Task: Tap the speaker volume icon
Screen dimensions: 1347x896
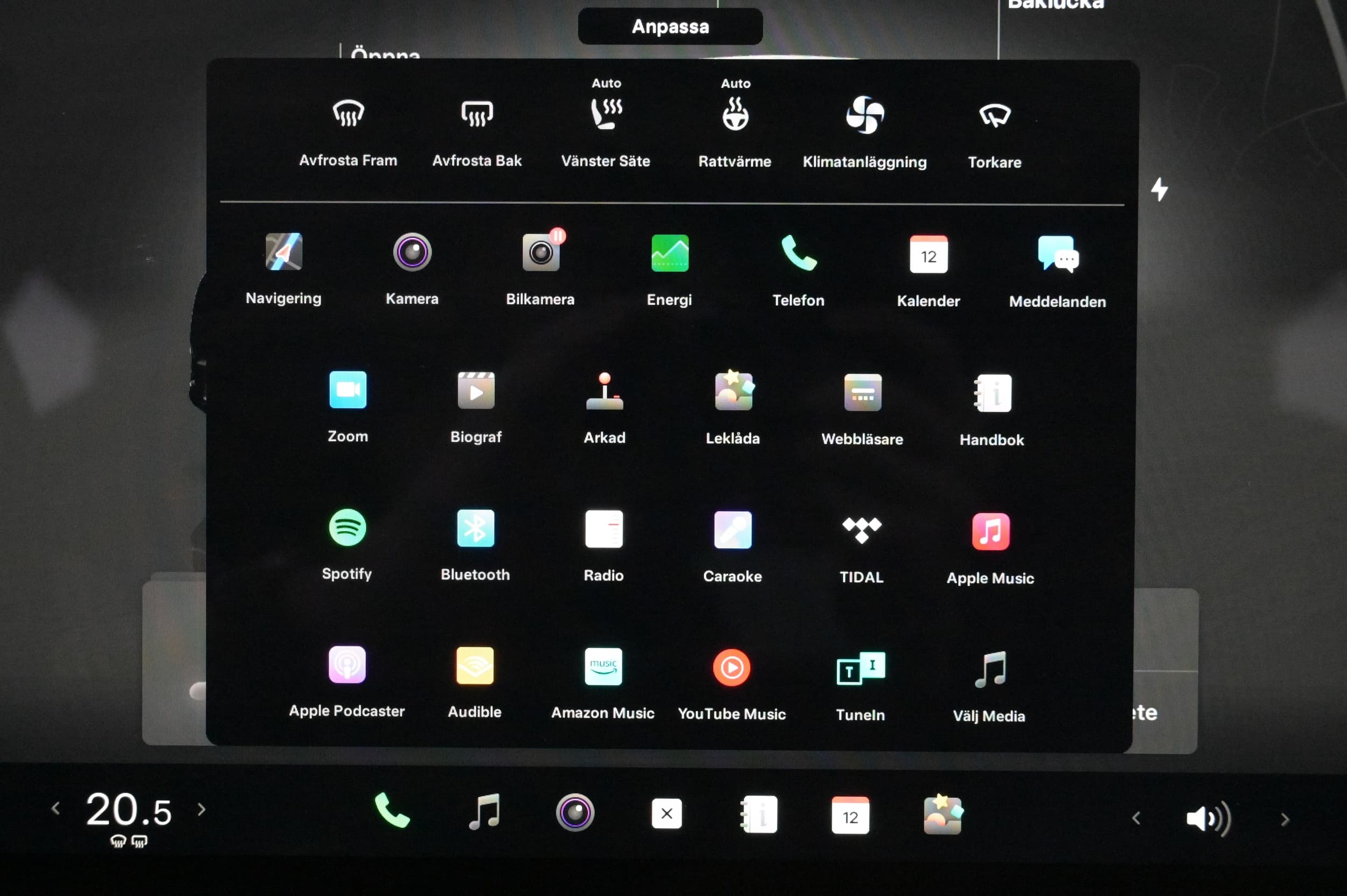Action: [x=1209, y=819]
